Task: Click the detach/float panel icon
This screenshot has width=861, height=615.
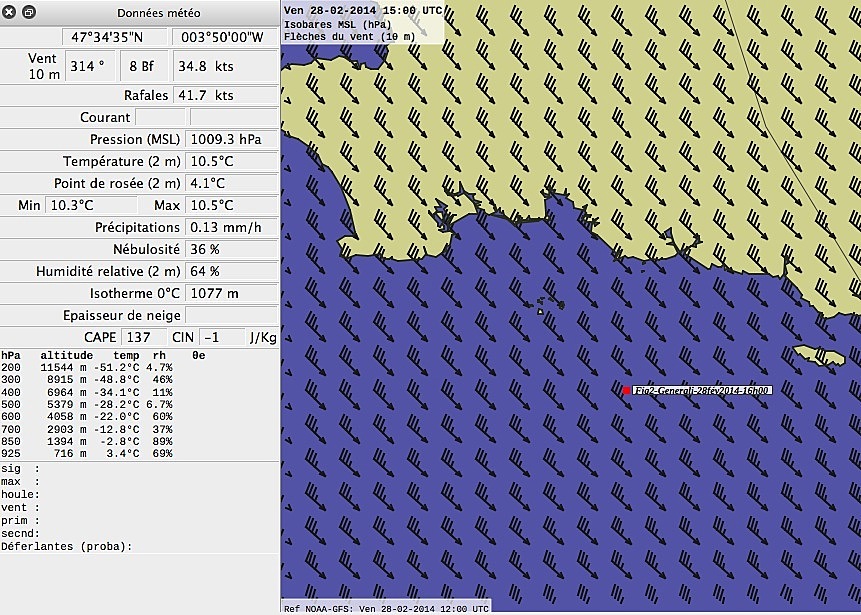Action: click(x=29, y=12)
